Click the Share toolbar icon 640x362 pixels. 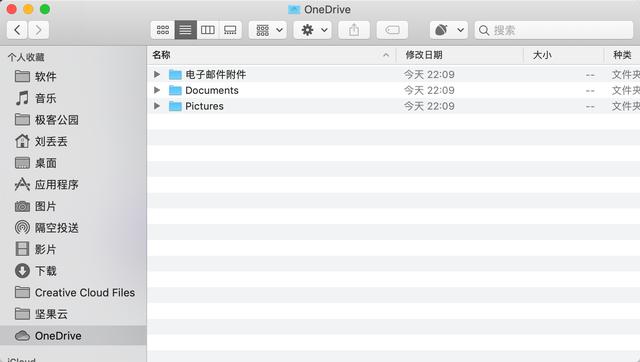tap(354, 30)
